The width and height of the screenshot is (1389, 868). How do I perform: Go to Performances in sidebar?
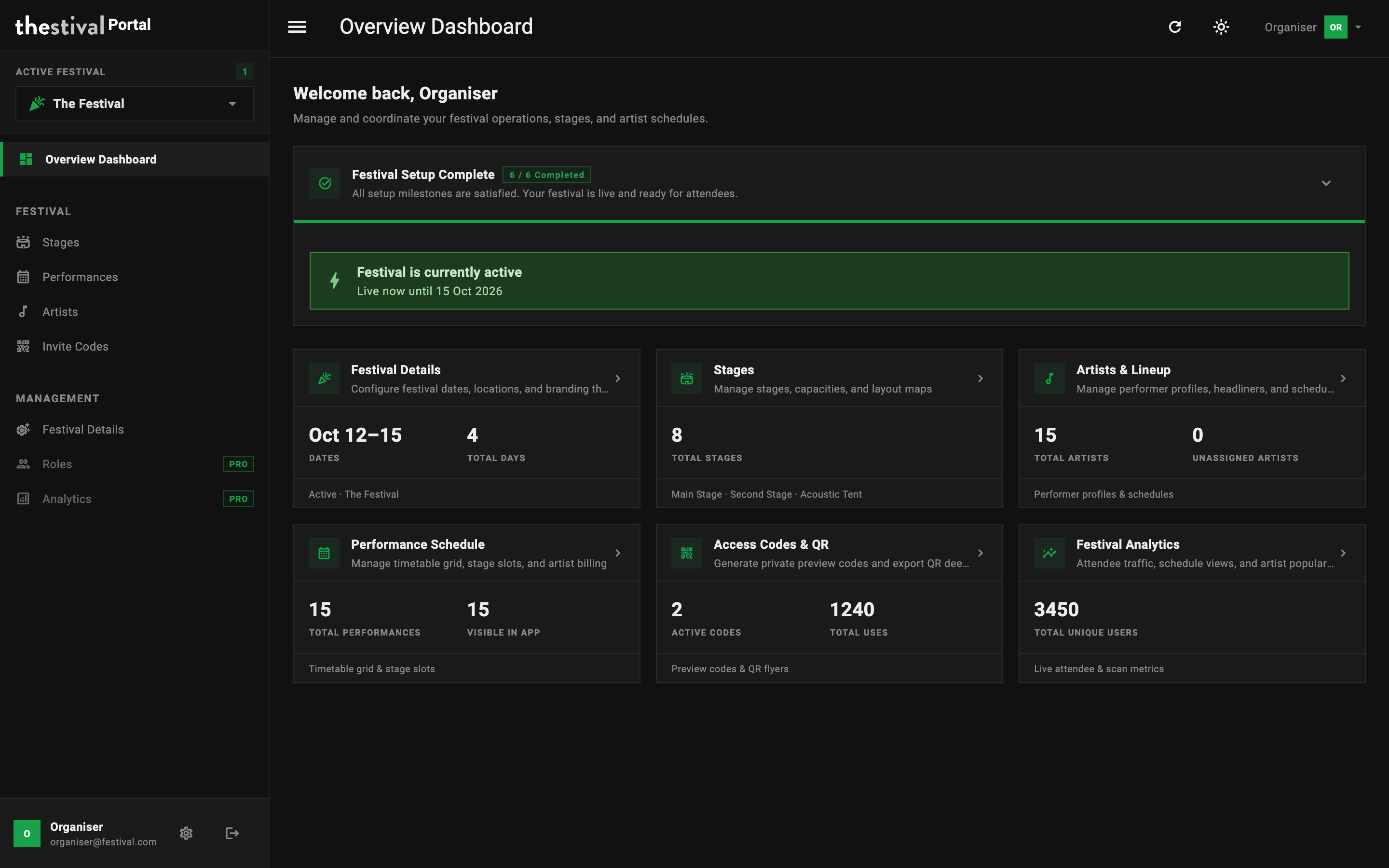(135, 277)
